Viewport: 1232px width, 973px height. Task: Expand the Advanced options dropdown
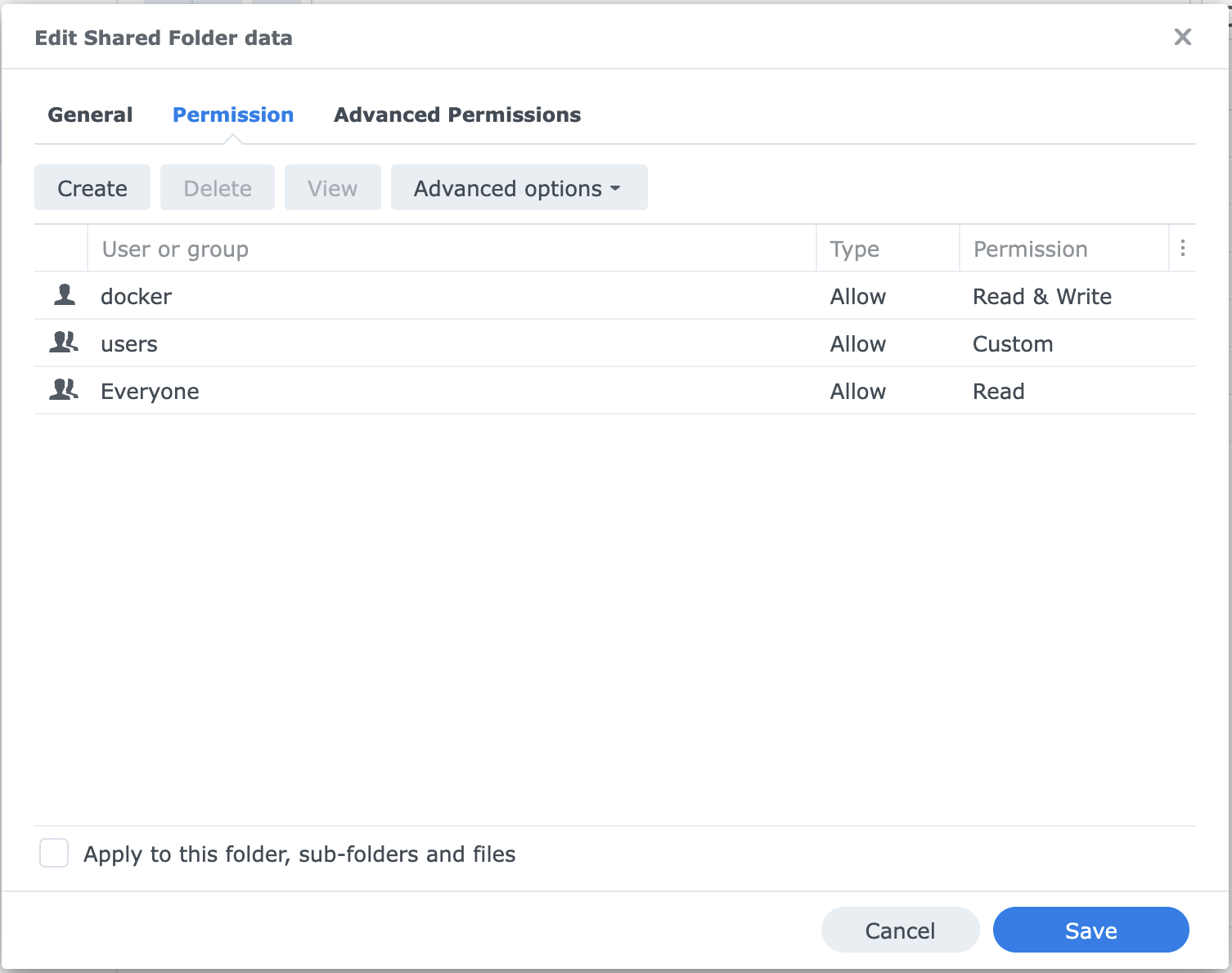pyautogui.click(x=519, y=188)
